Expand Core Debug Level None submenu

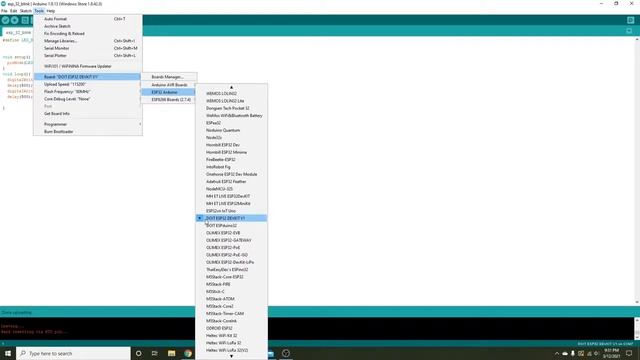88,99
